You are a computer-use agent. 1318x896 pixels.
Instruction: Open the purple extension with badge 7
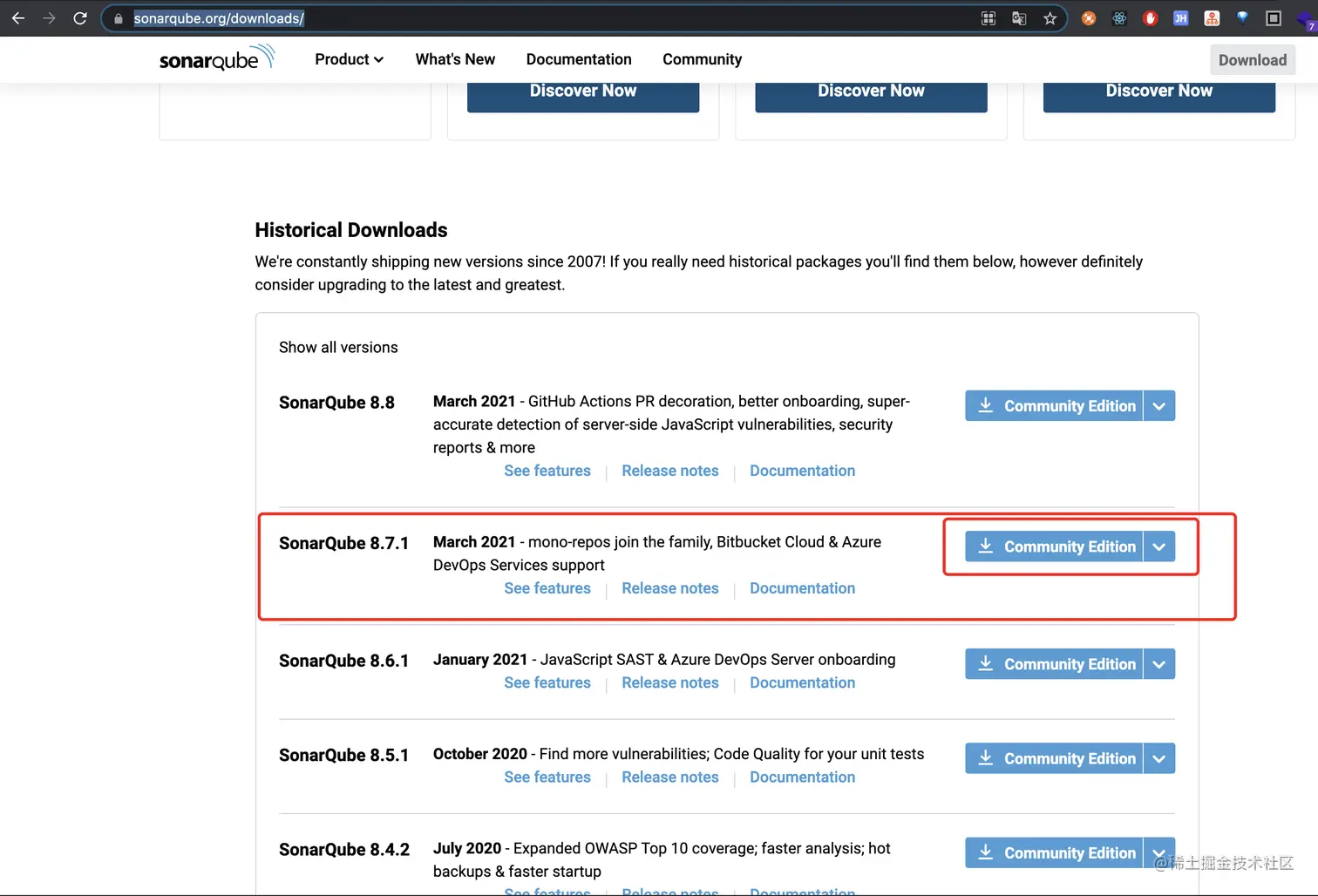1308,20
